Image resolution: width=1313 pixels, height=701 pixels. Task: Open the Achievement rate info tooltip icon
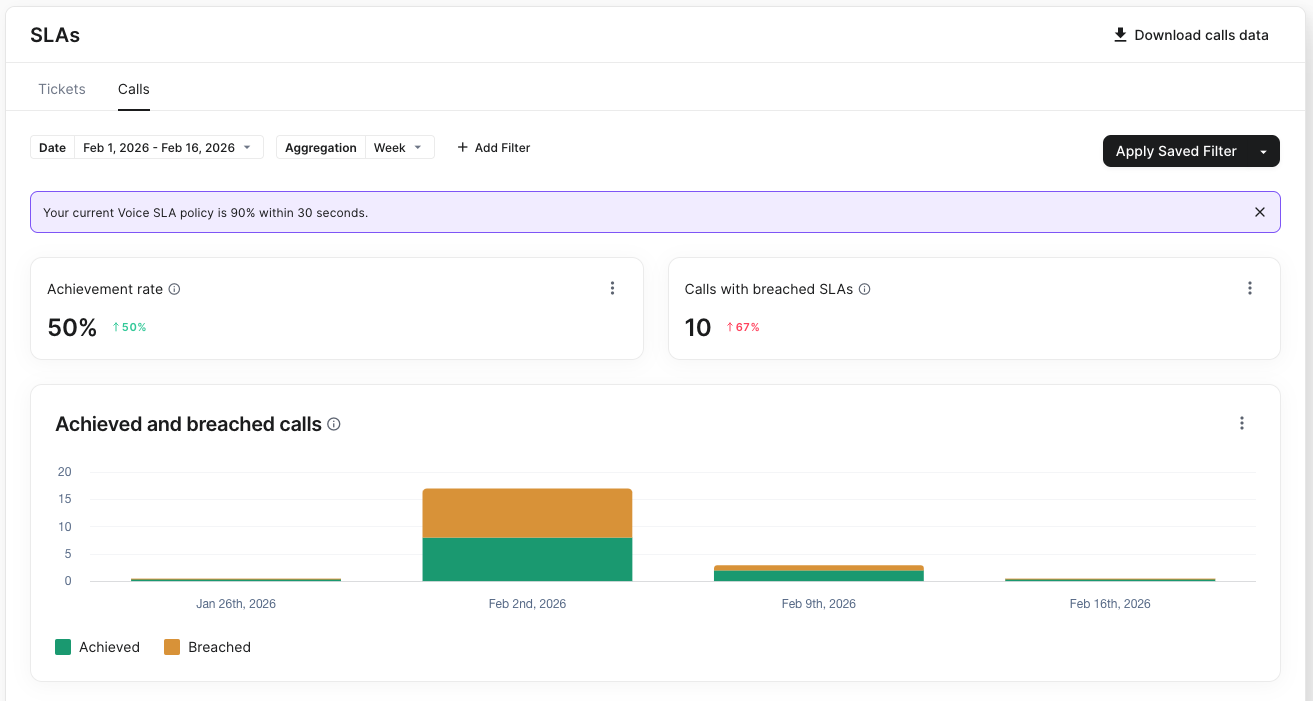click(x=174, y=289)
